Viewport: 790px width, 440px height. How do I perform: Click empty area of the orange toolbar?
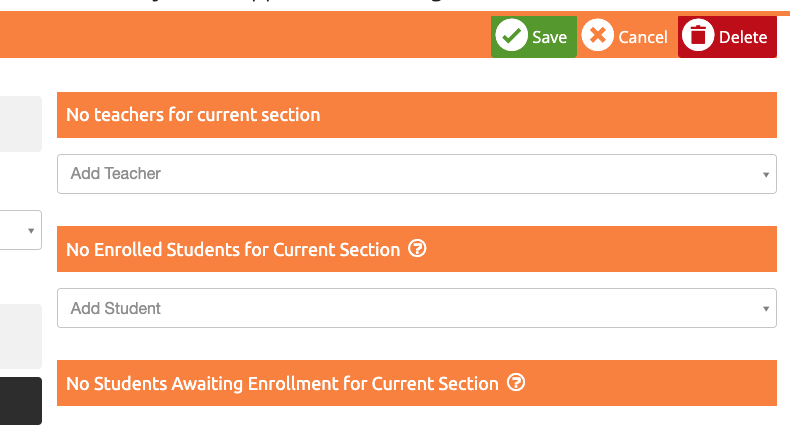pos(242,35)
